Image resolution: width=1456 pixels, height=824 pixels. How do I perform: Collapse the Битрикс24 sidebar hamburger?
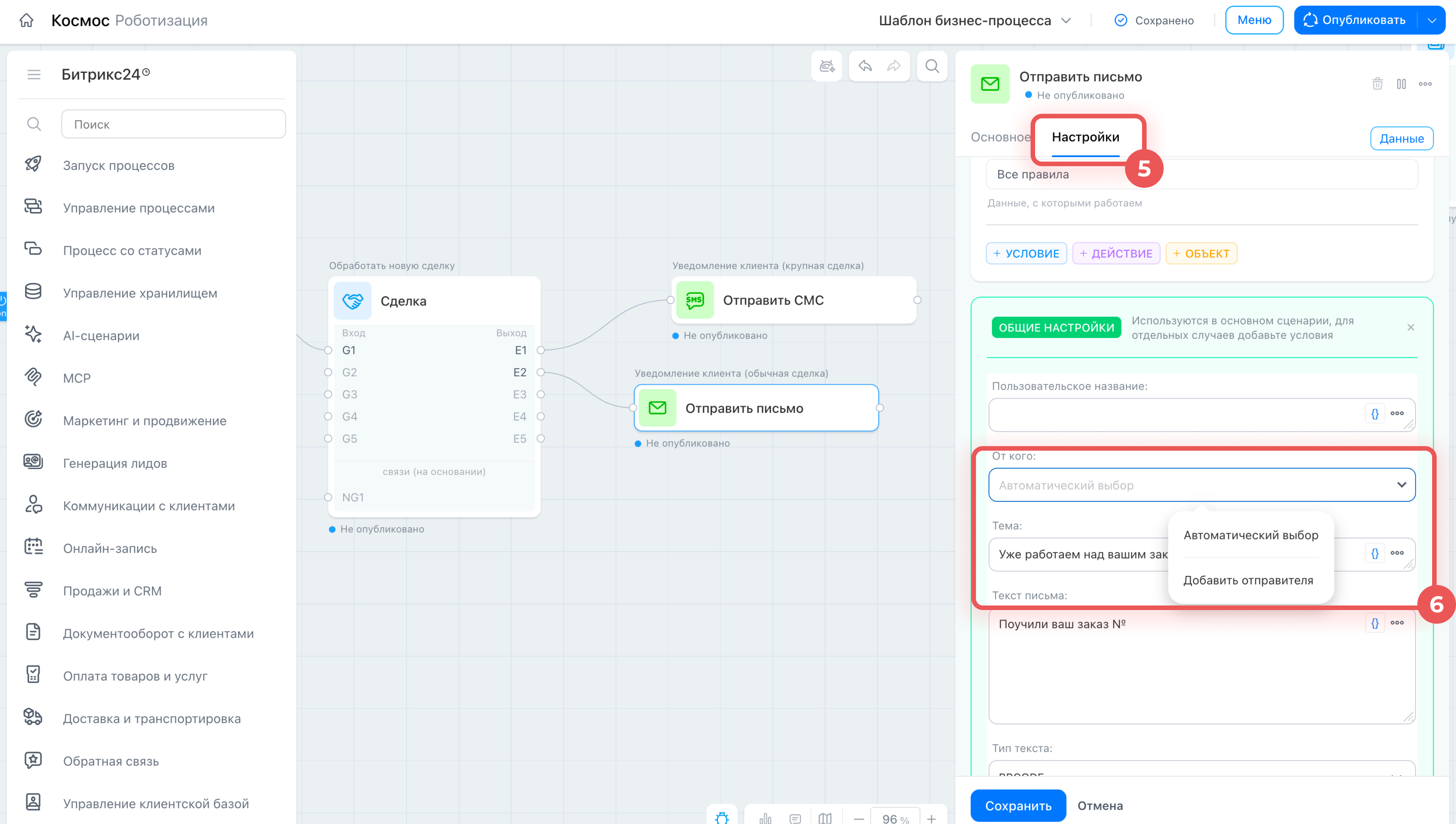34,74
